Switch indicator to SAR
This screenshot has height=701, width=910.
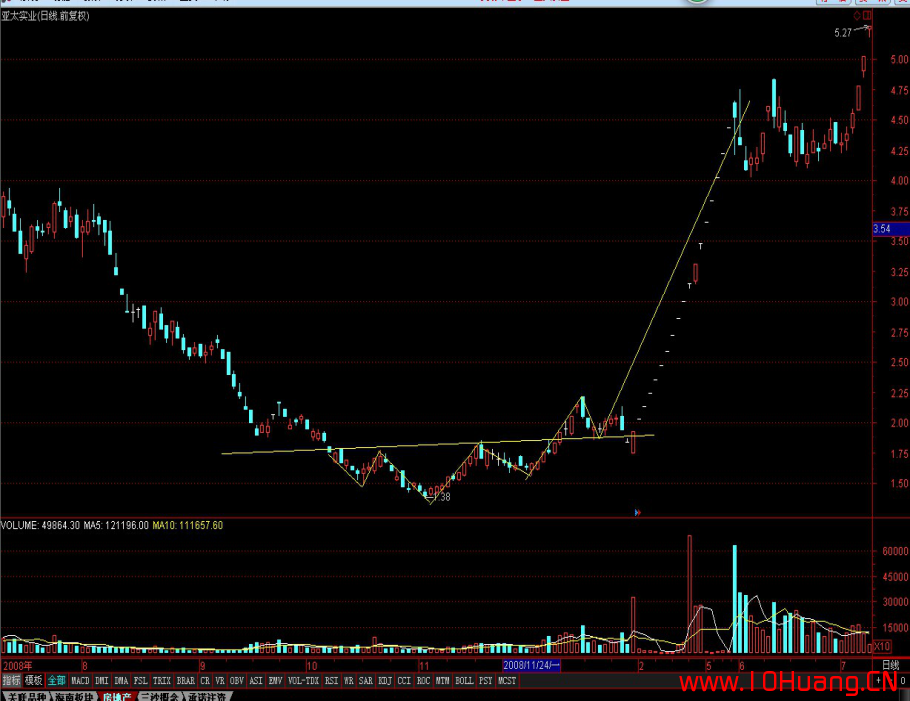pyautogui.click(x=366, y=680)
